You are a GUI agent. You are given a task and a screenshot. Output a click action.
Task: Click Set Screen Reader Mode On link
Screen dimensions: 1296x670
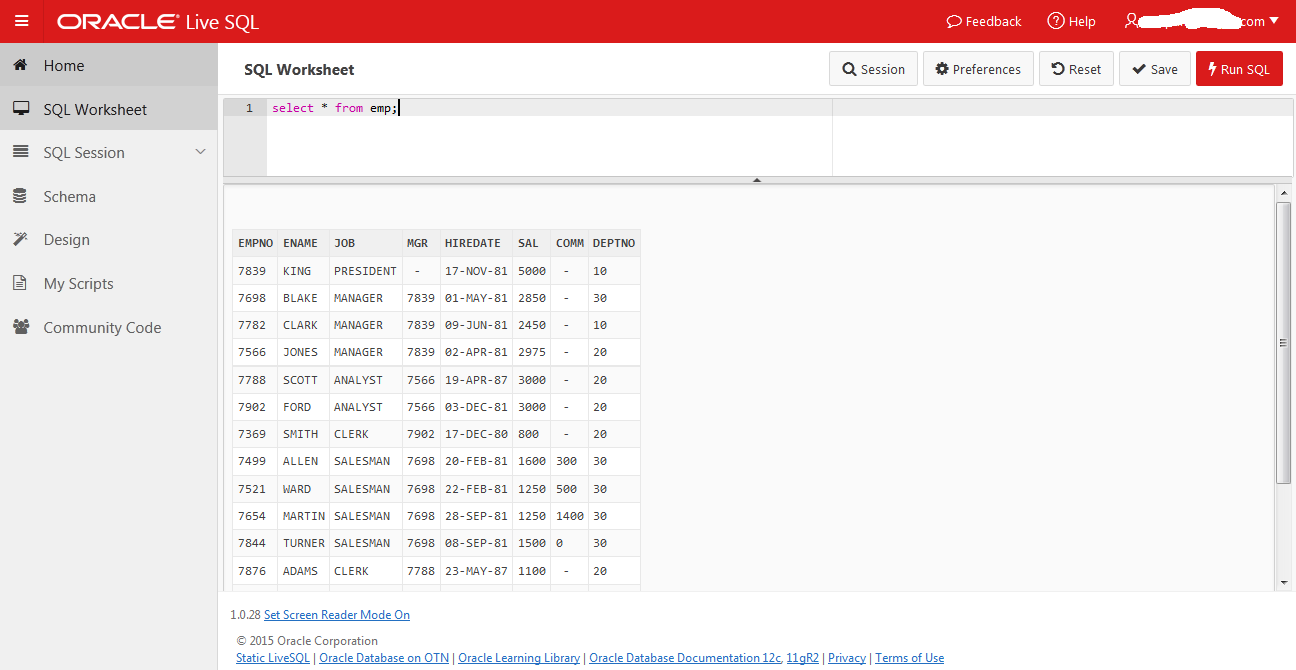coord(337,615)
